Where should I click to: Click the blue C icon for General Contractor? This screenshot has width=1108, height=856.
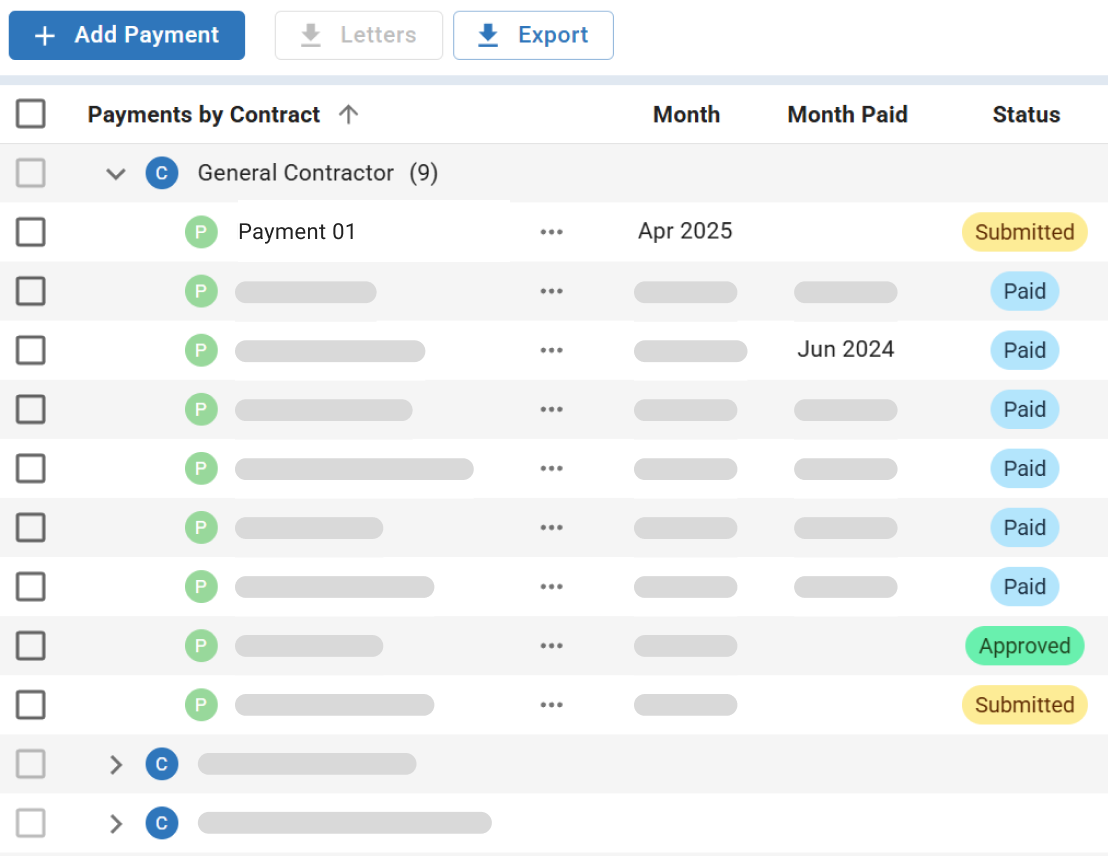[162, 173]
